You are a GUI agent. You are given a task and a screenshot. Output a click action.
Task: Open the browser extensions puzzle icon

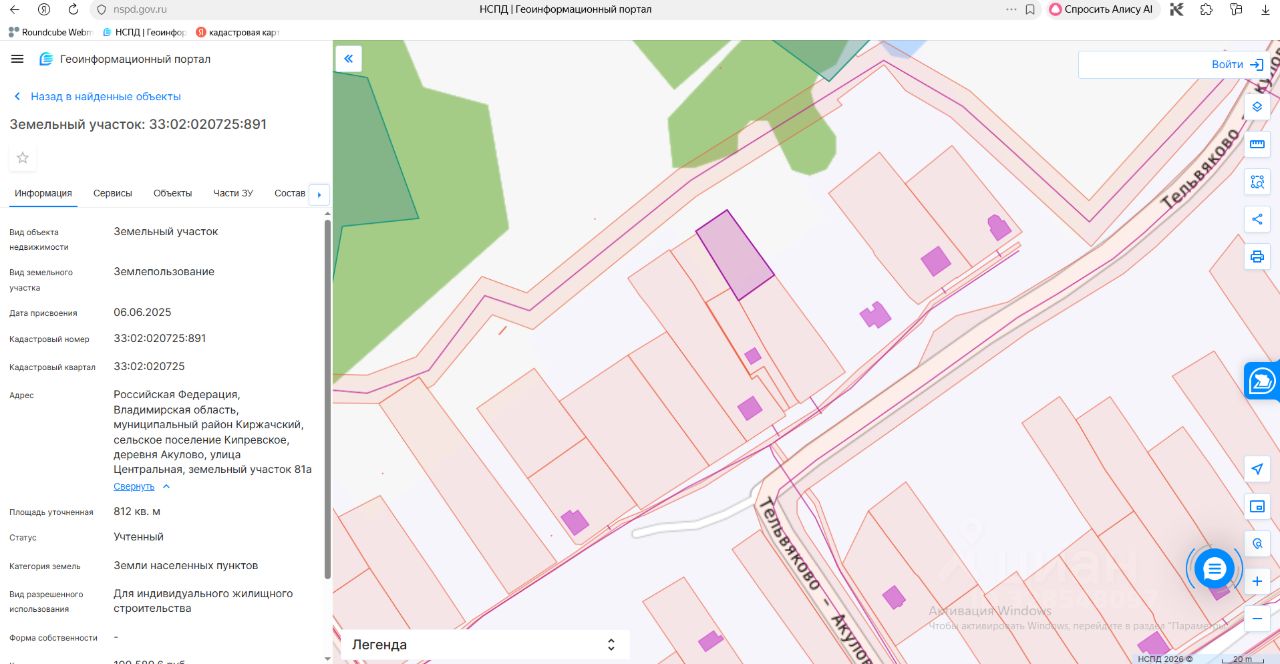point(1207,9)
